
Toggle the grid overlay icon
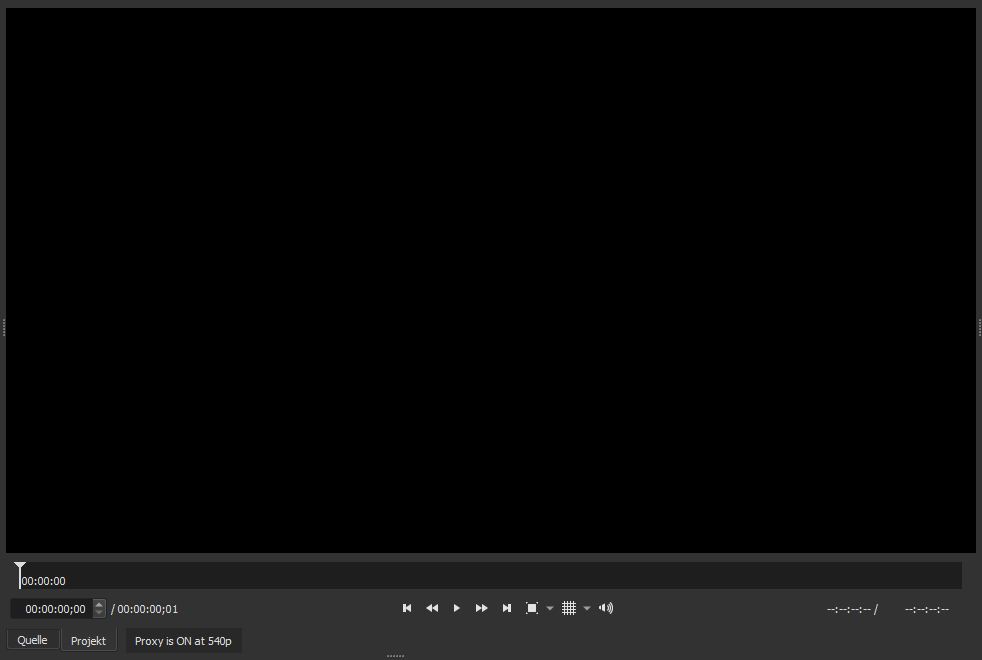[x=569, y=608]
